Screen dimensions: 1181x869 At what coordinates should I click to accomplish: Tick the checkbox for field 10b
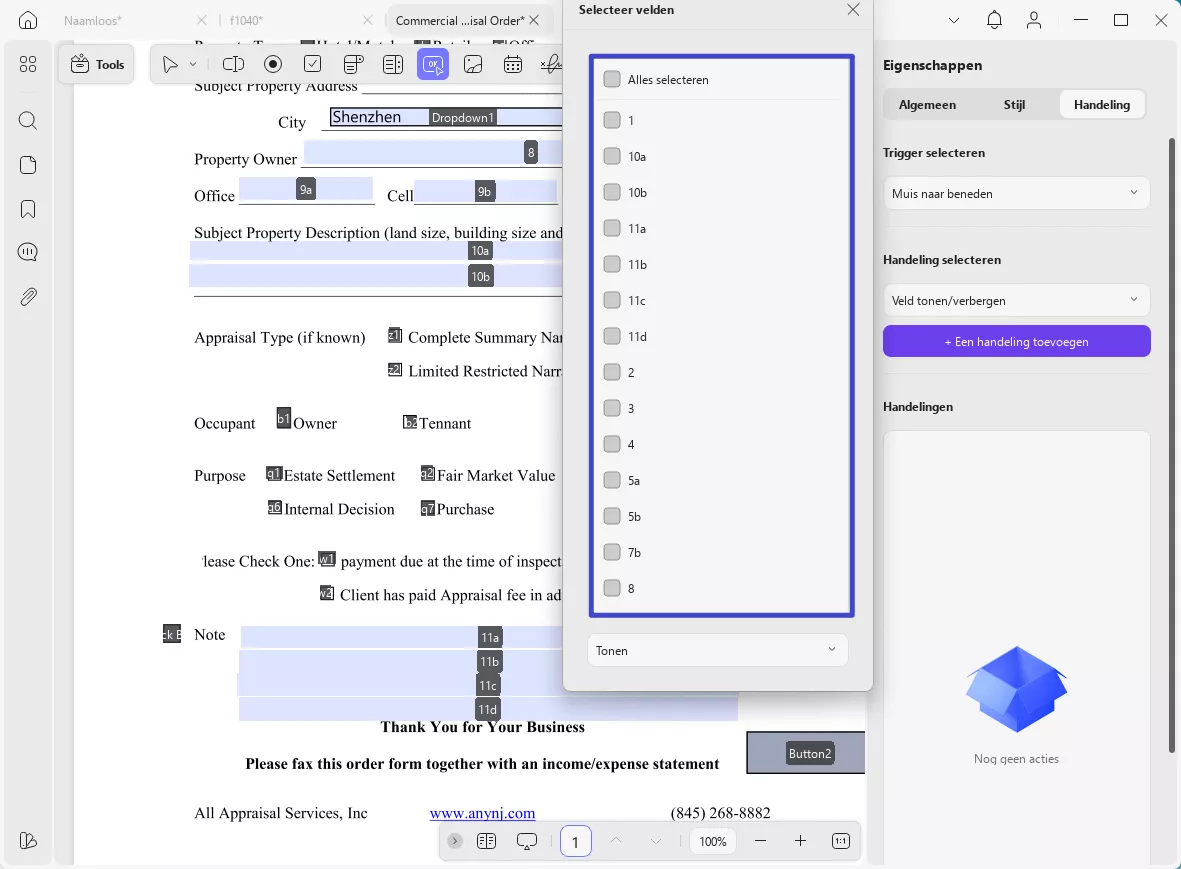click(x=612, y=192)
